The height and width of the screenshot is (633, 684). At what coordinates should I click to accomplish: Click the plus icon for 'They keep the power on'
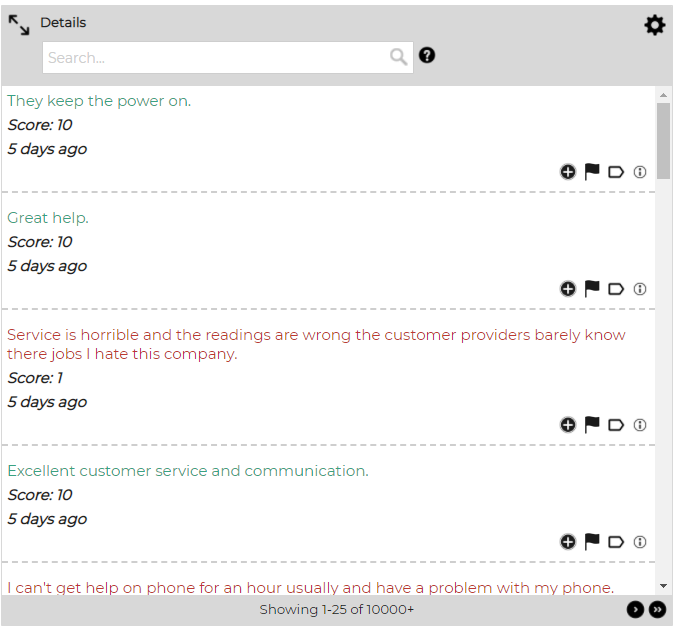point(568,172)
